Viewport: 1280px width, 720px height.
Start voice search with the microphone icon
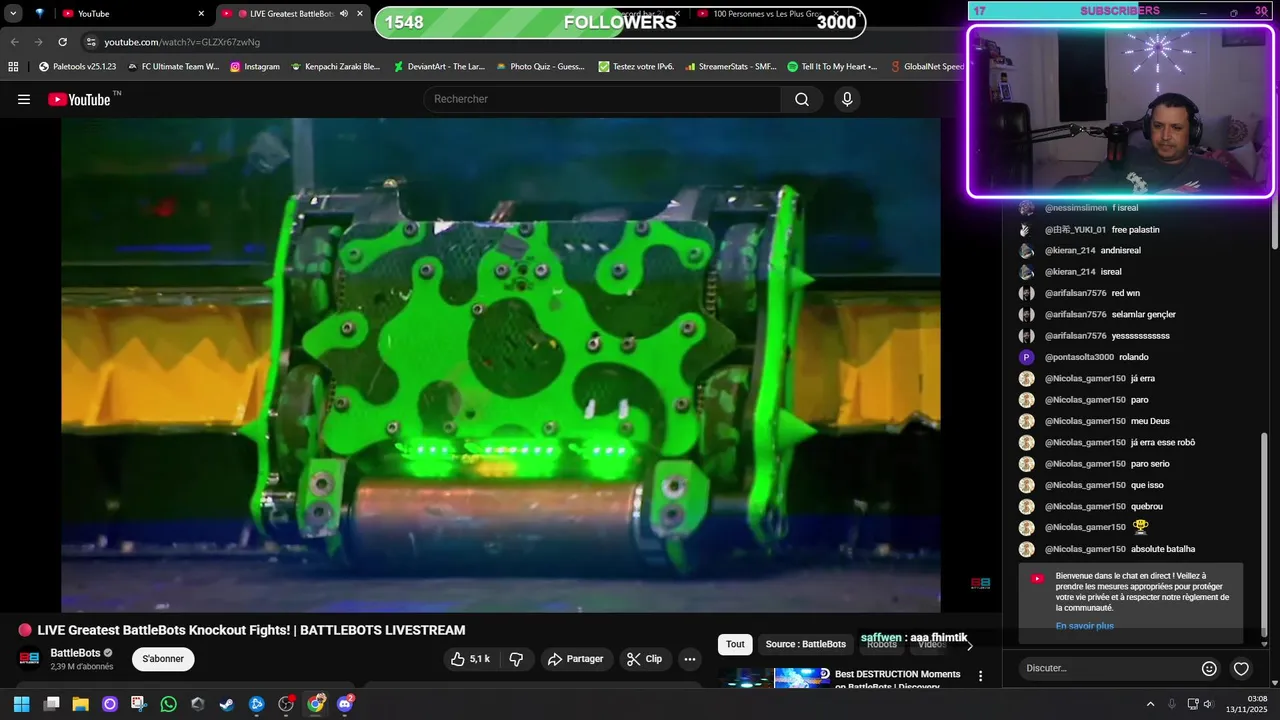(x=847, y=99)
